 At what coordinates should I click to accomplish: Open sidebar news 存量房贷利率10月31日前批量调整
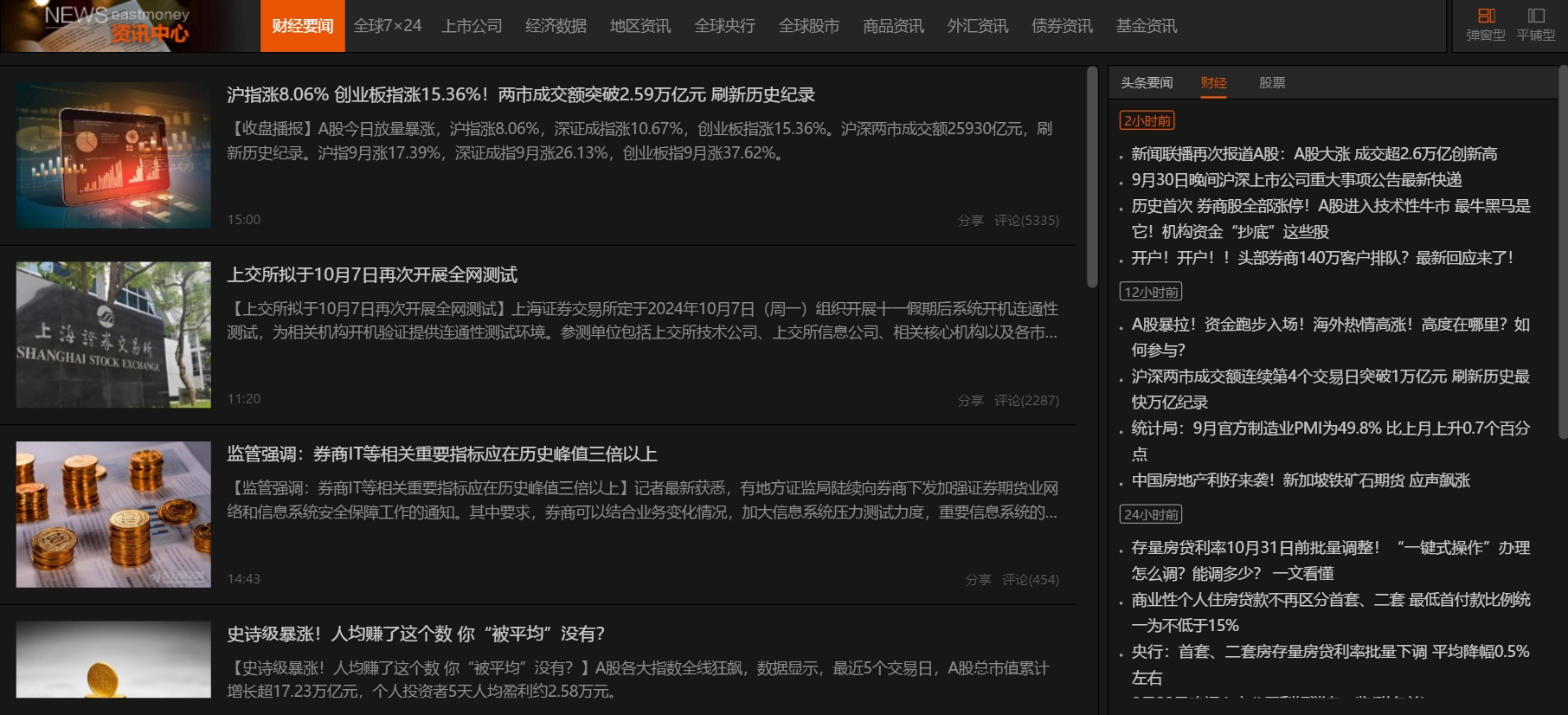[1331, 561]
